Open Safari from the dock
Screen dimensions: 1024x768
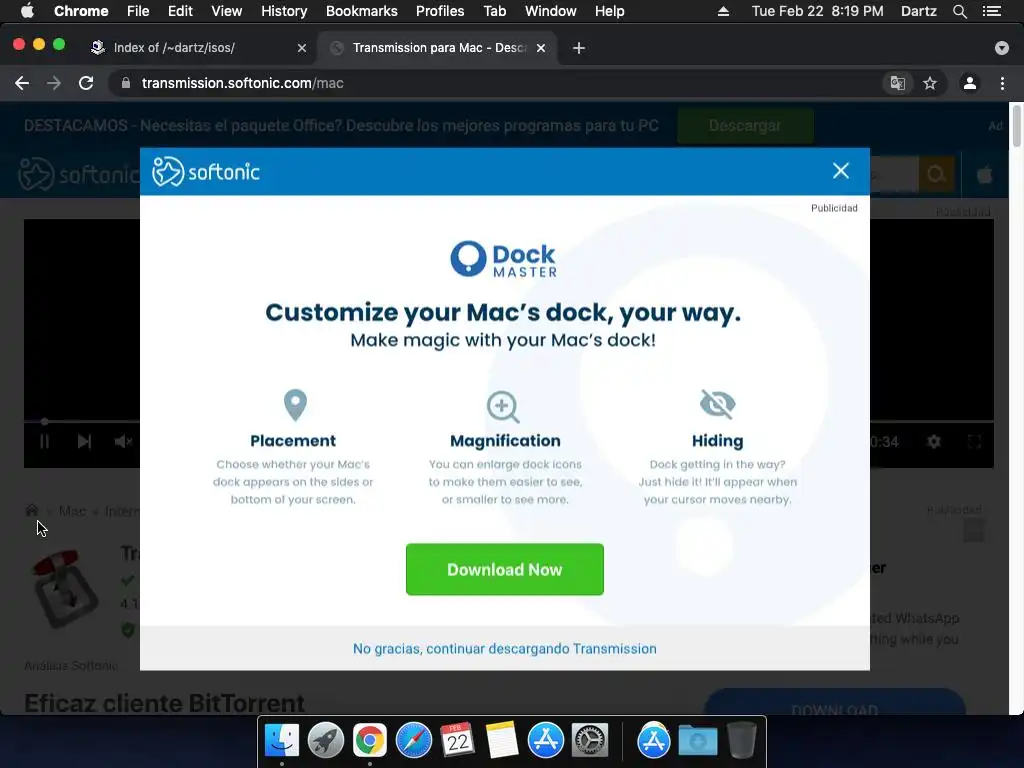click(x=413, y=741)
